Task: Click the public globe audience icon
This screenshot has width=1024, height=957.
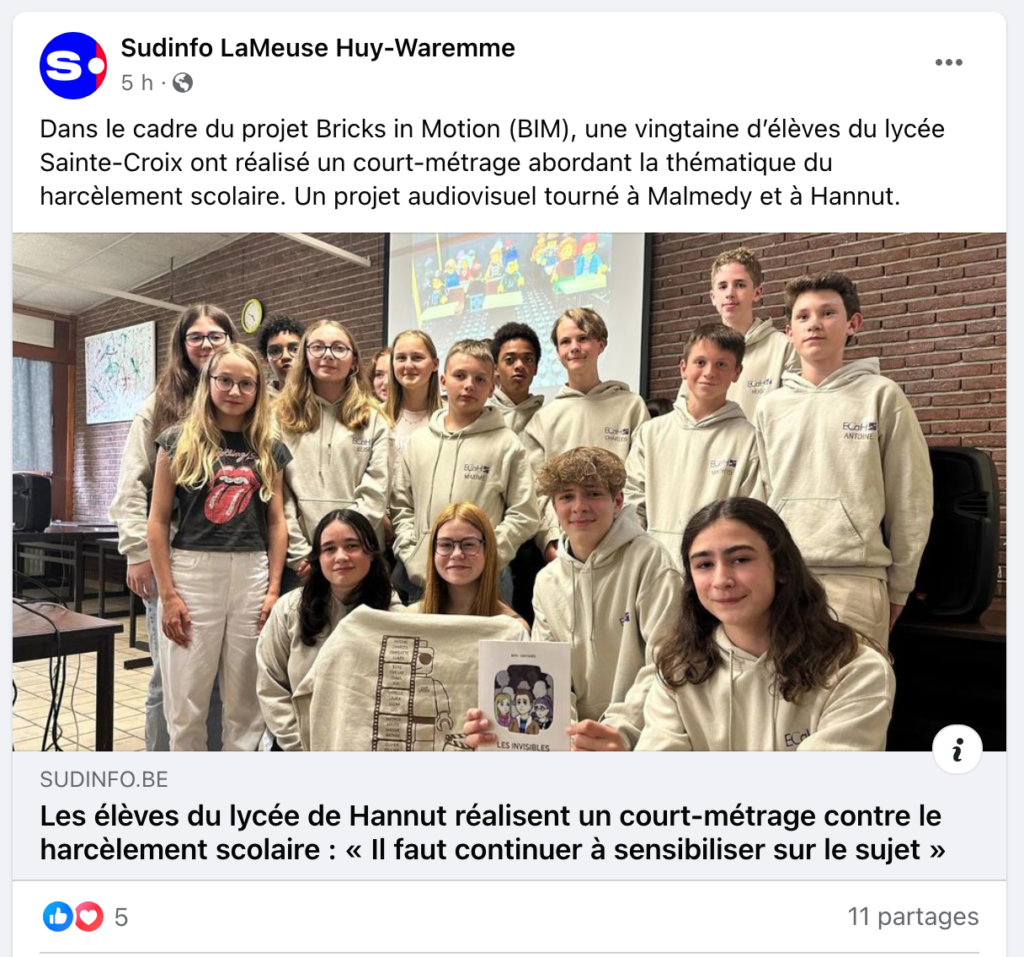Action: pyautogui.click(x=183, y=83)
